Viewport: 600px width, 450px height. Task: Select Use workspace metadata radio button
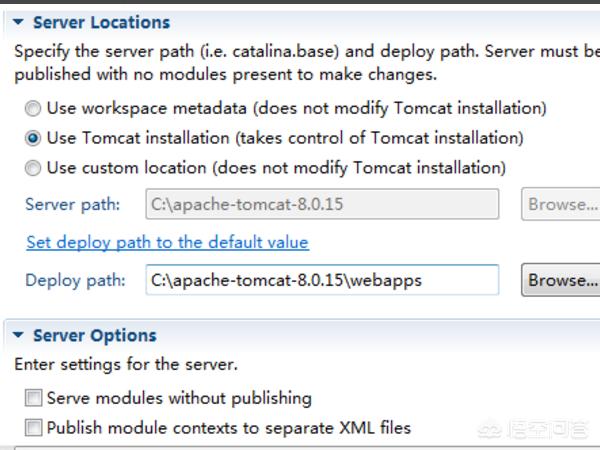[34, 108]
